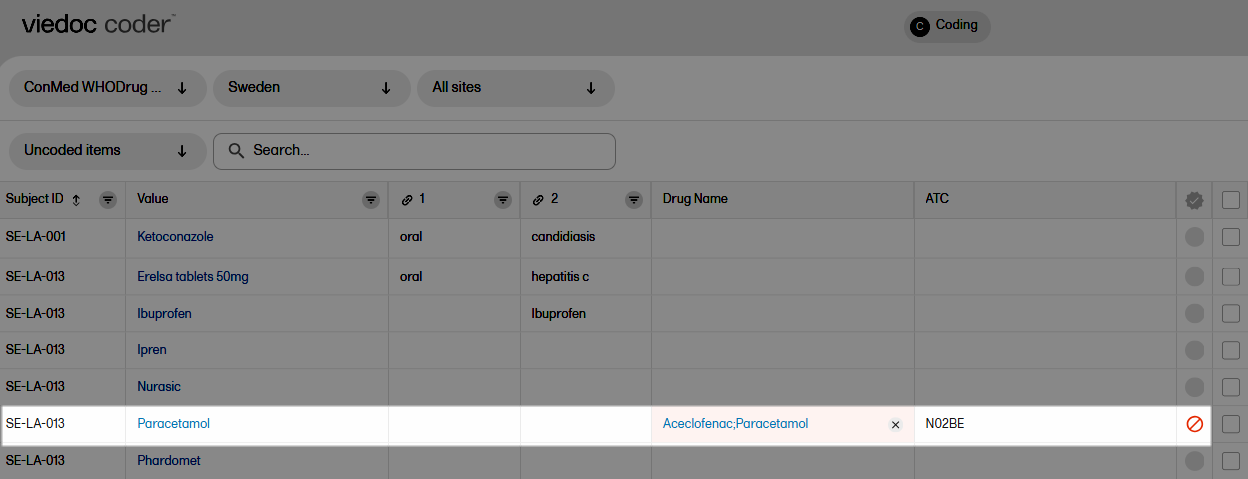Expand the Sweden country dropdown
Screen dimensions: 1248x479
click(311, 88)
